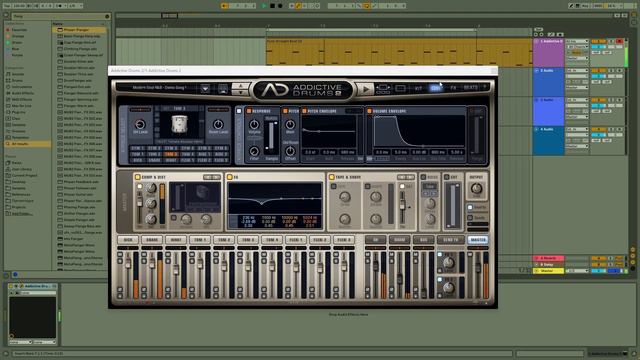
Task: Open the Addictive Drums preset dropdown arrow
Action: pyautogui.click(x=205, y=88)
